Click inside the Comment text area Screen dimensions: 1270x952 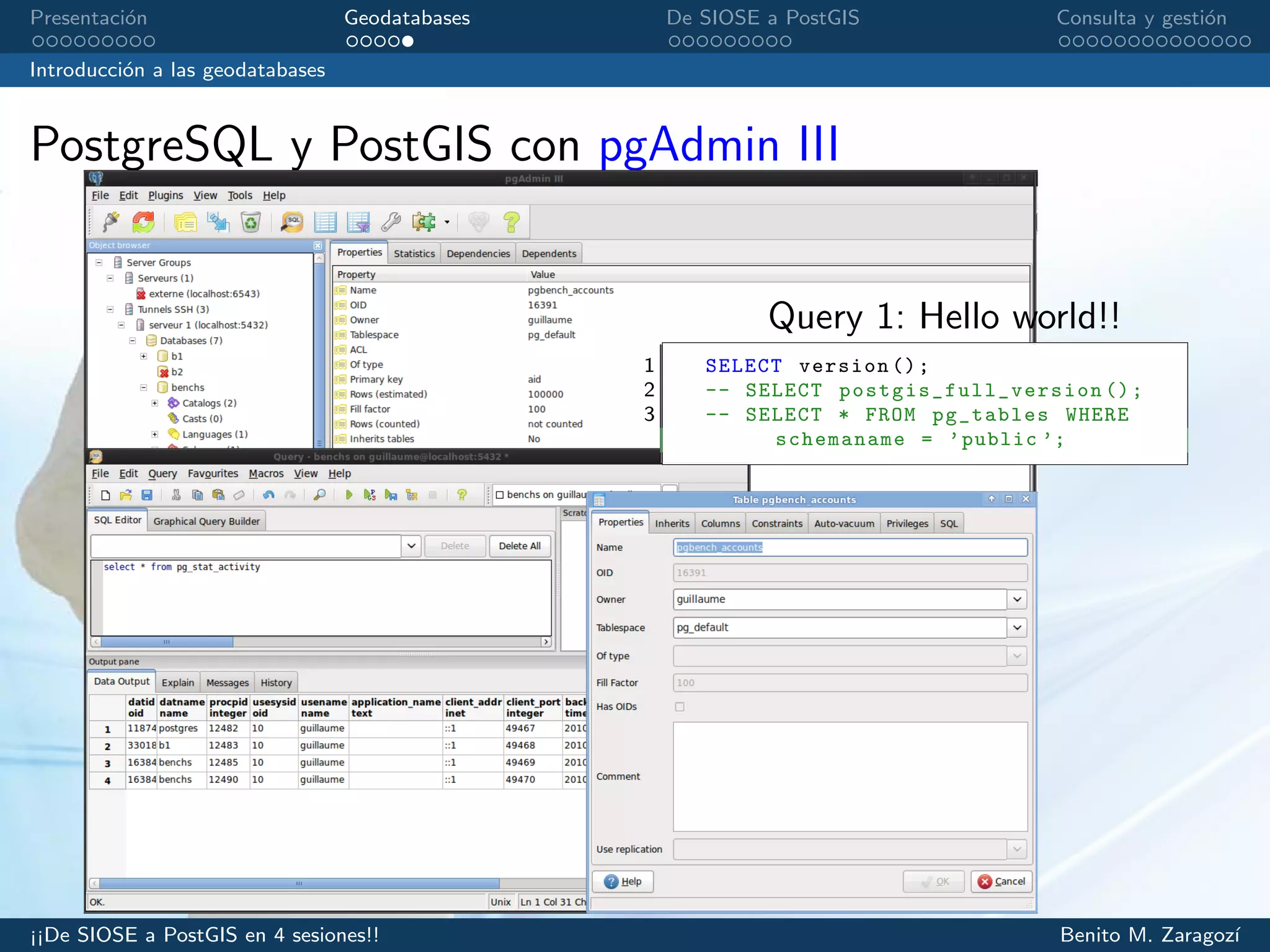850,777
